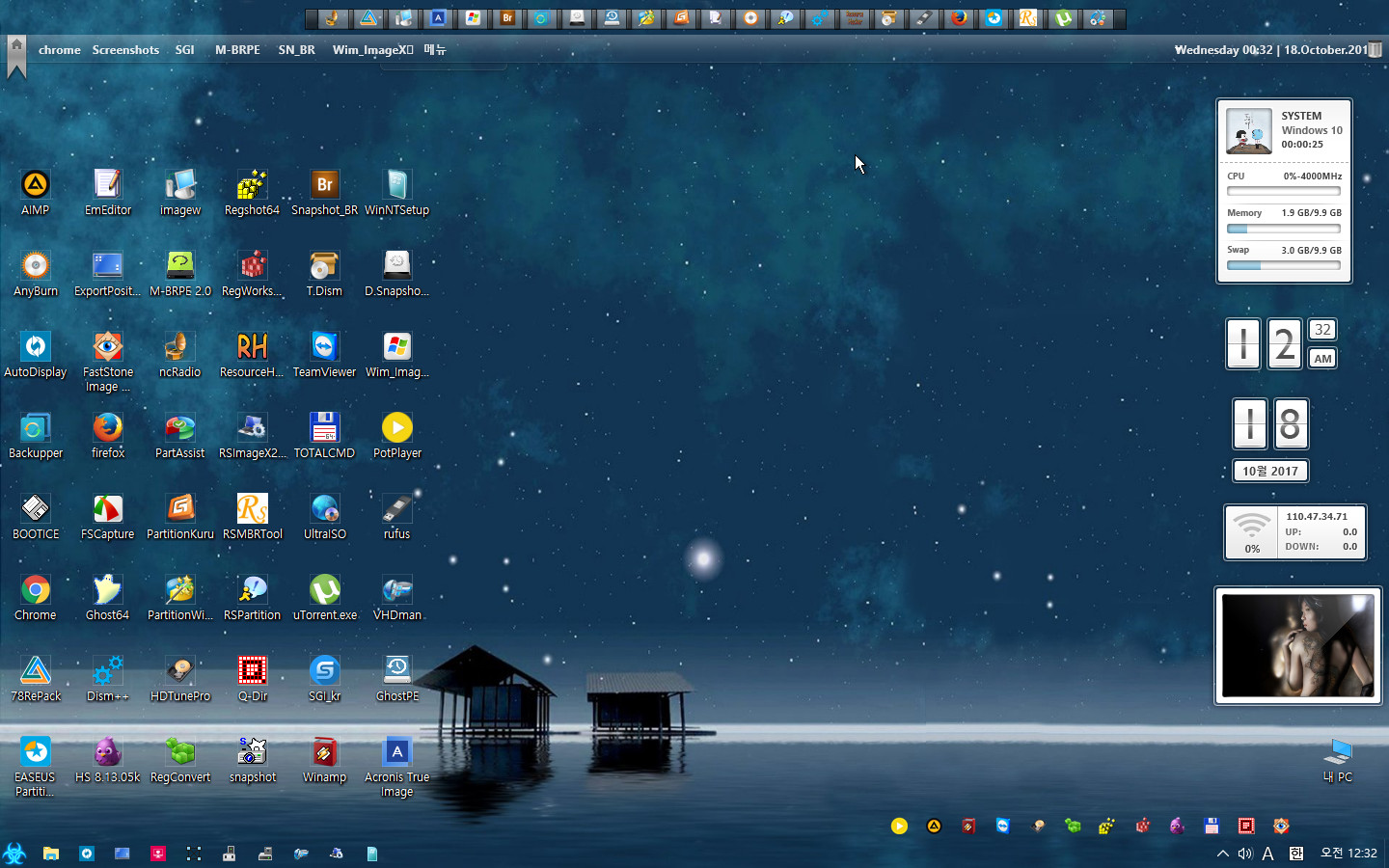Click the network widget IP 110.47.34.71
1389x868 pixels.
1317,516
